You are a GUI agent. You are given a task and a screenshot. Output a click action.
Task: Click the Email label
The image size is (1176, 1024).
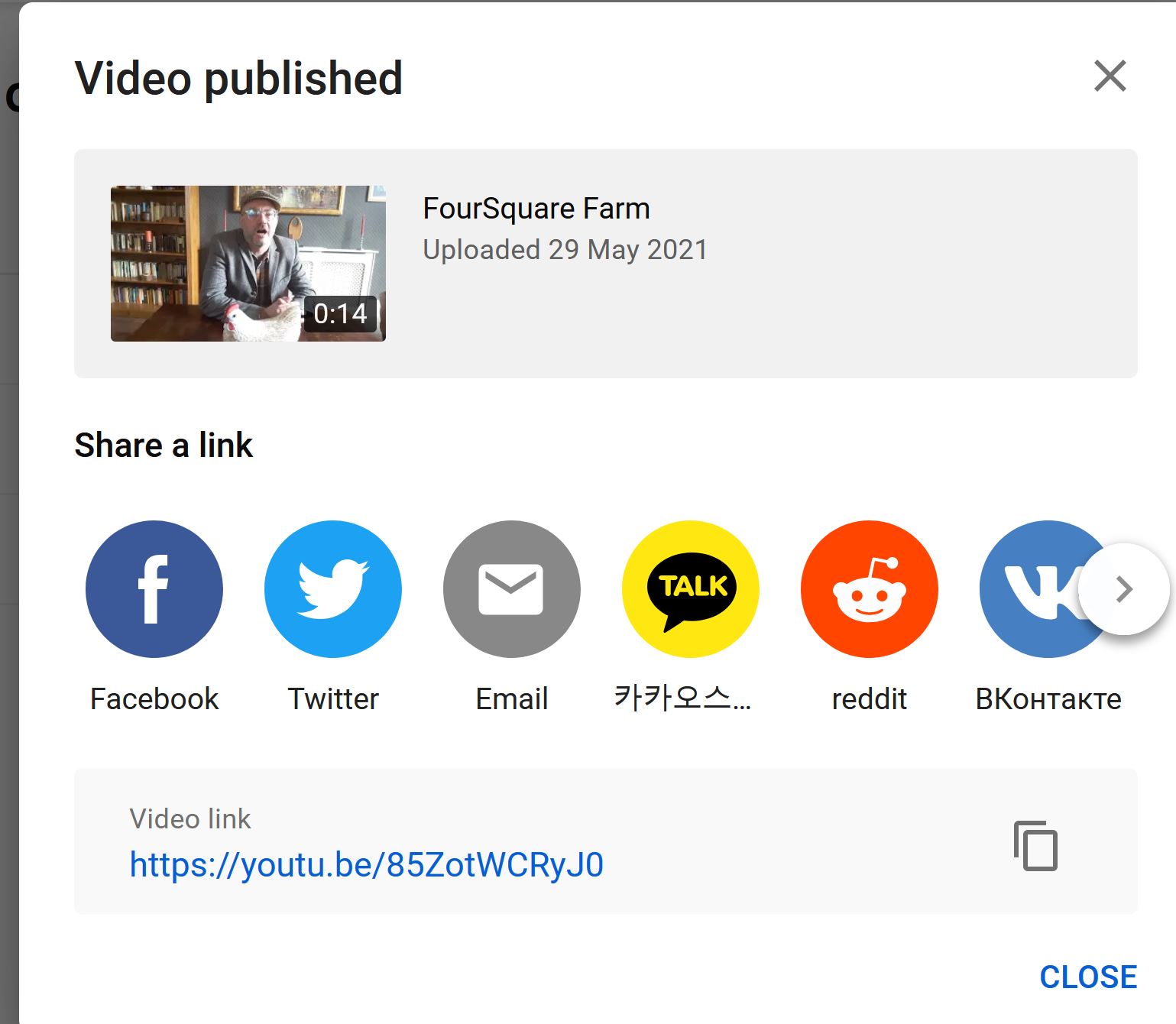(512, 698)
